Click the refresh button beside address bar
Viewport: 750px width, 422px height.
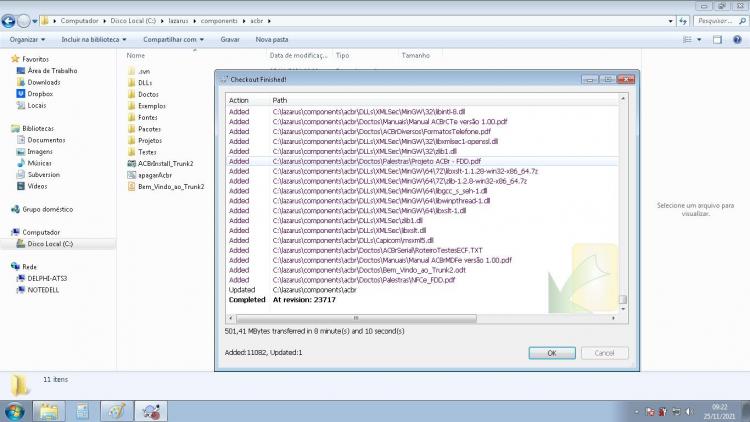tap(683, 21)
